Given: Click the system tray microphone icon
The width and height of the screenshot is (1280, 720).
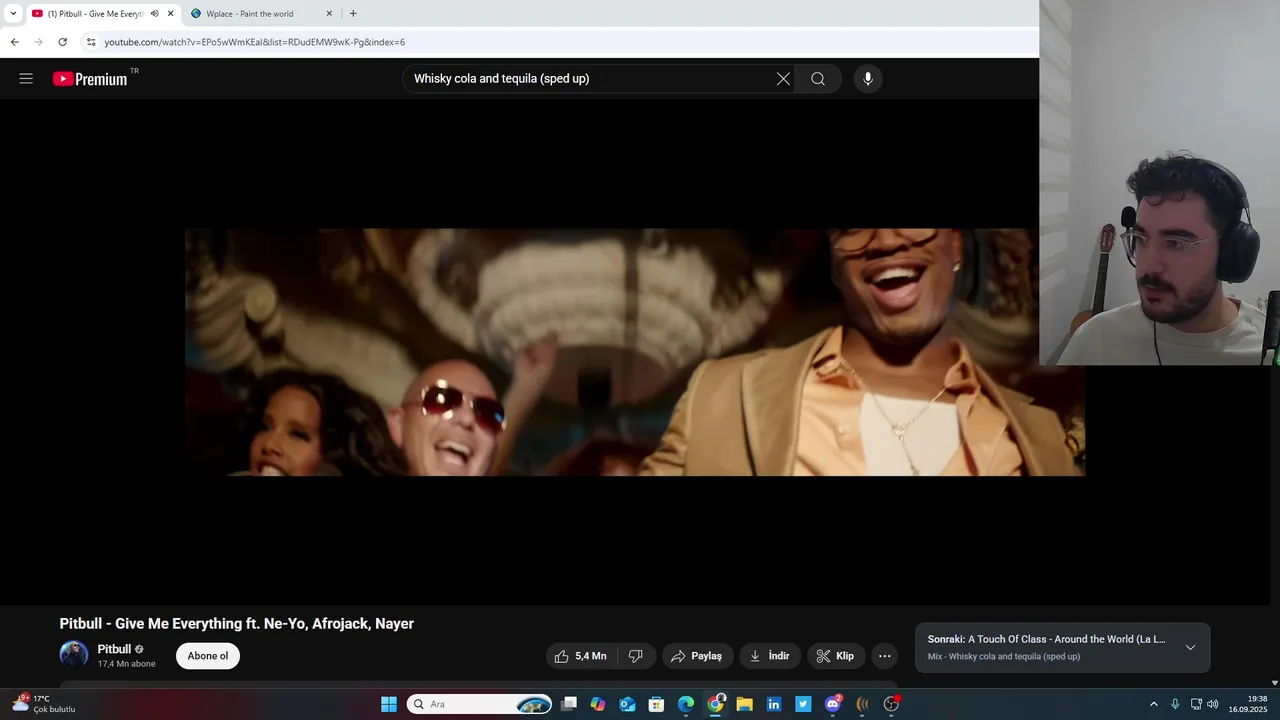Looking at the screenshot, I should [1175, 704].
